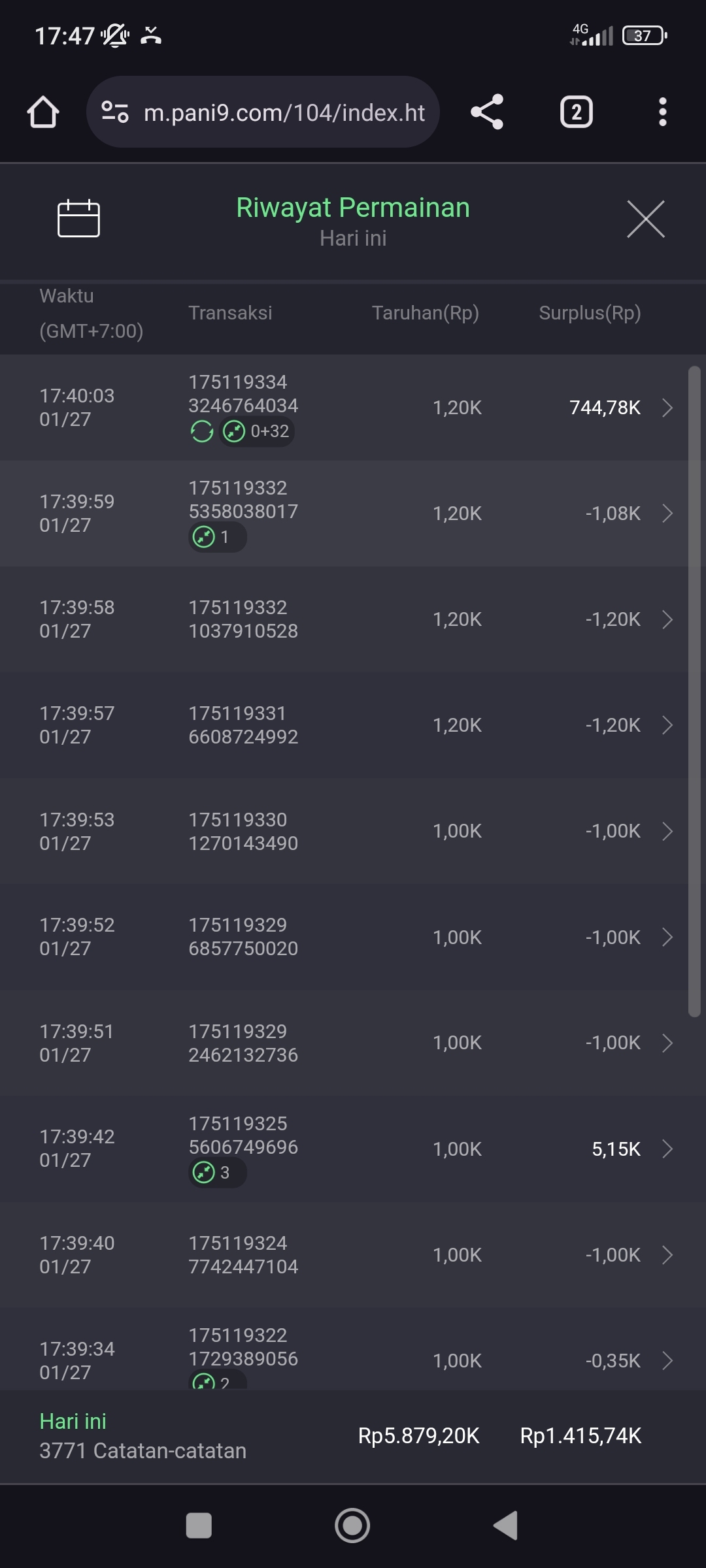Viewport: 706px width, 1568px height.
Task: Expand the 5,15K surplus record chevron
Action: point(667,1149)
